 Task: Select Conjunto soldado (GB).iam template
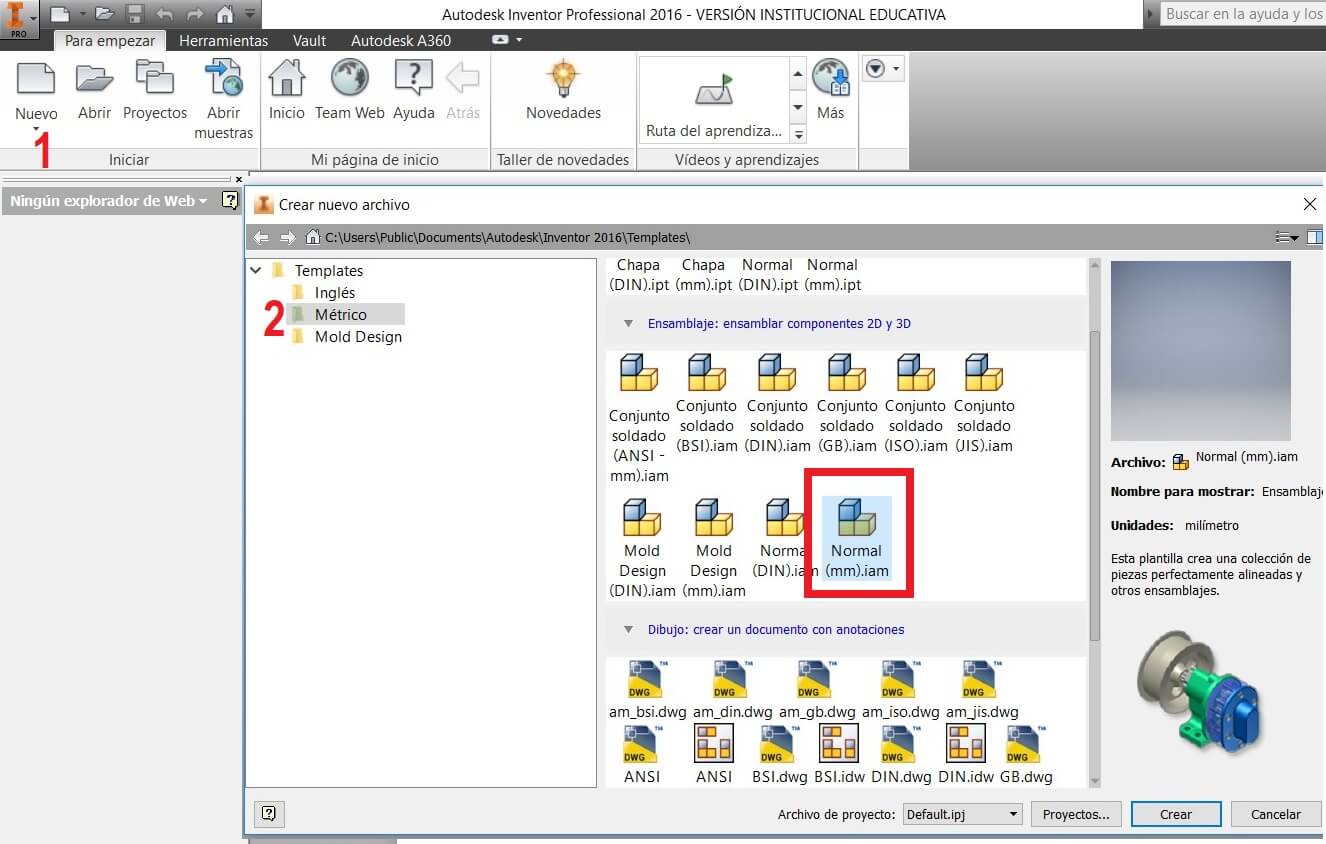click(847, 404)
